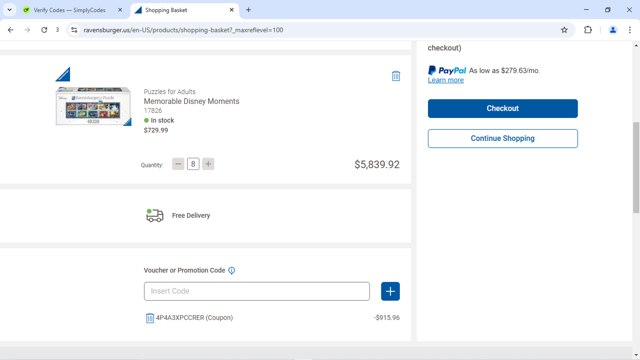Screen dimensions: 640x360
Task: Close the Verify Codes SimplyCodes tab
Action: [120, 10]
